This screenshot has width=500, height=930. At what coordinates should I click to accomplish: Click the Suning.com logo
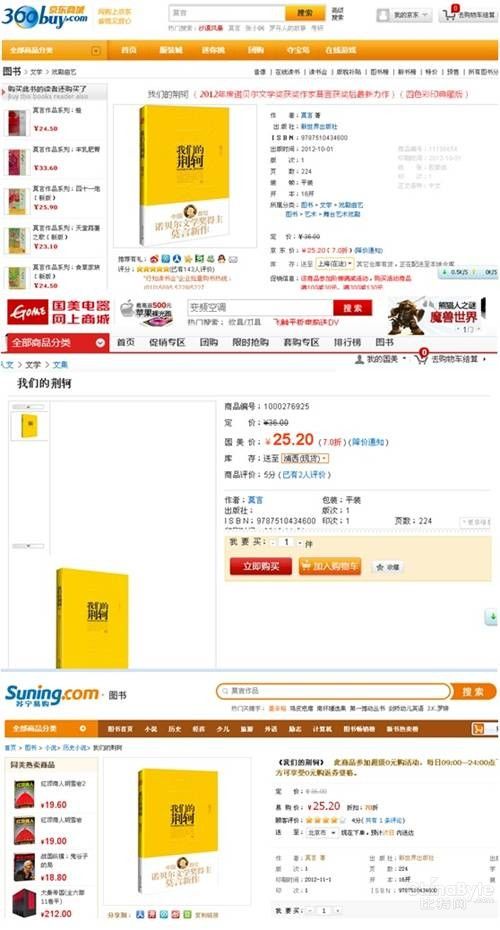pyautogui.click(x=52, y=695)
